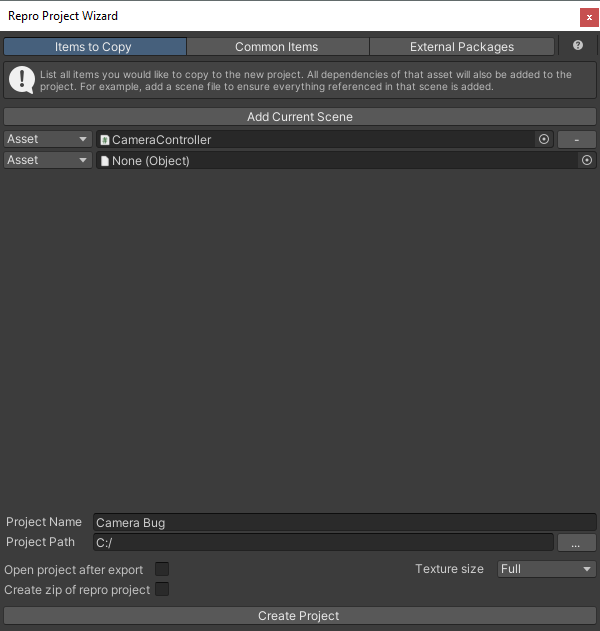Open object picker for CameraController field

[x=544, y=140]
